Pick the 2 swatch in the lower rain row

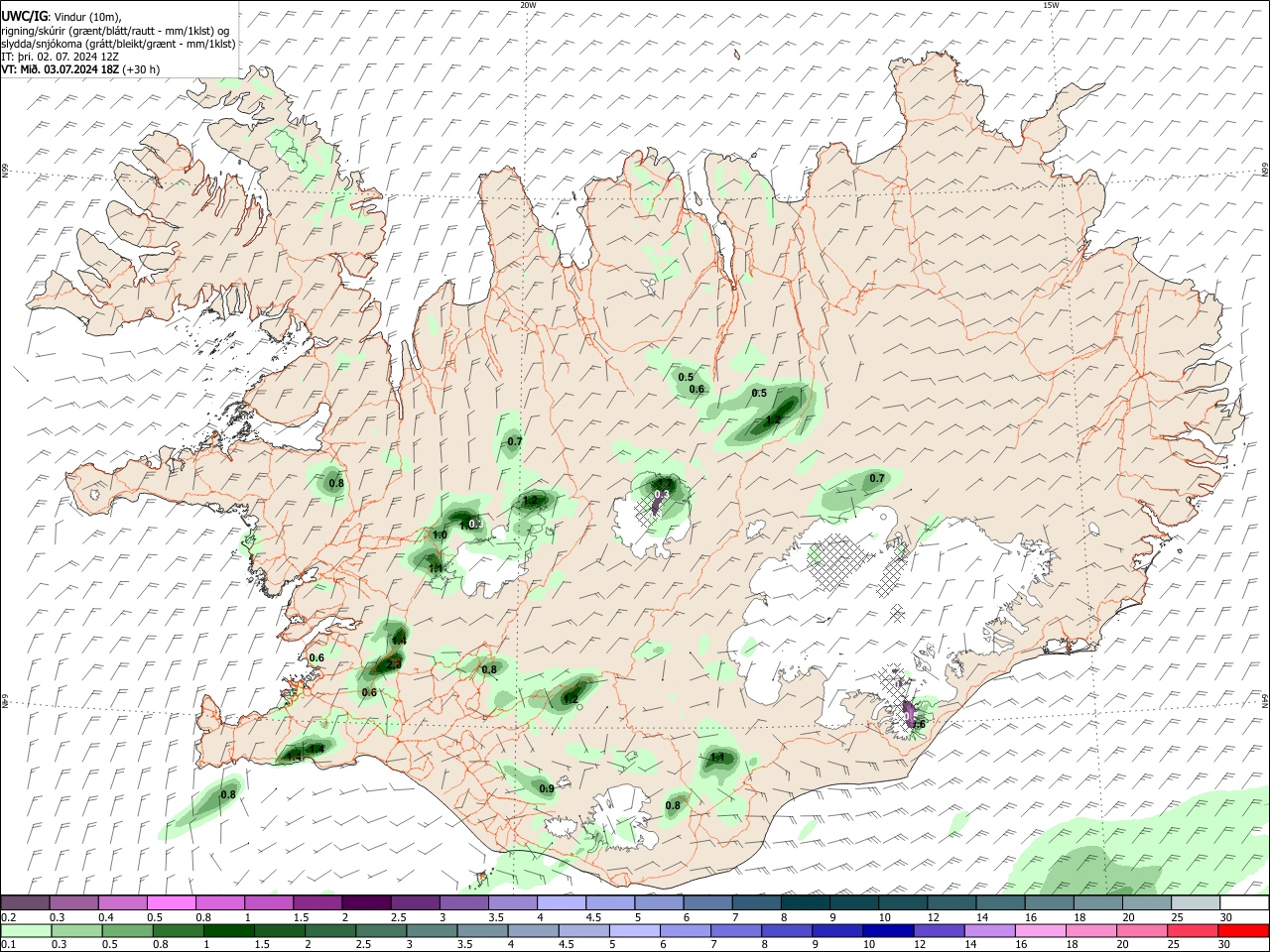(x=329, y=930)
